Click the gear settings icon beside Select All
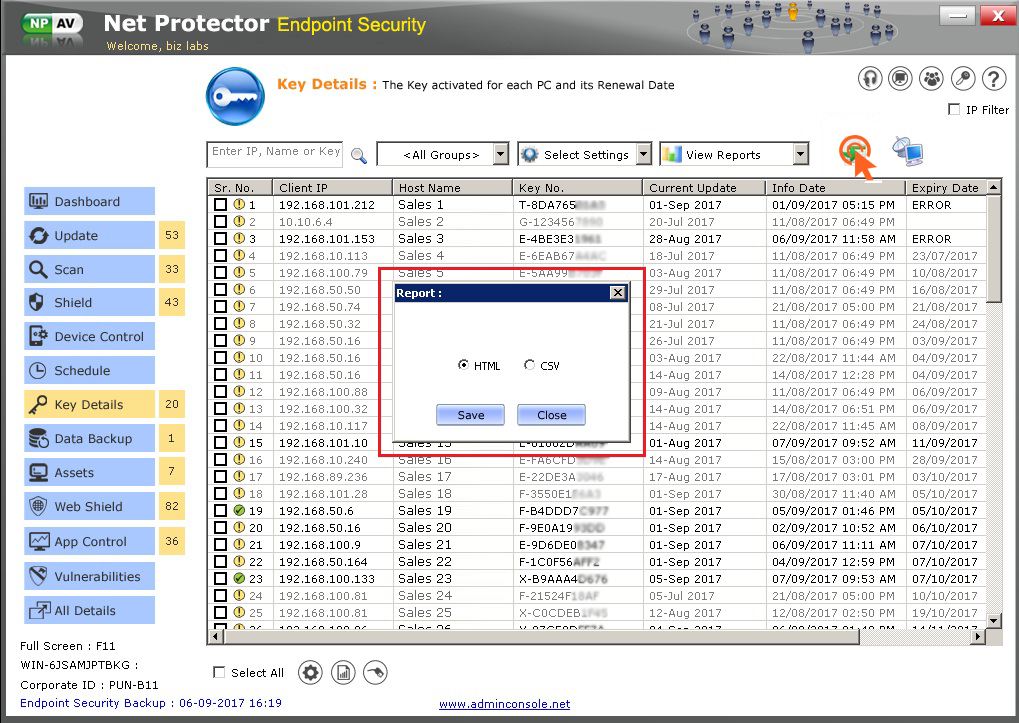1019x723 pixels. coord(310,673)
